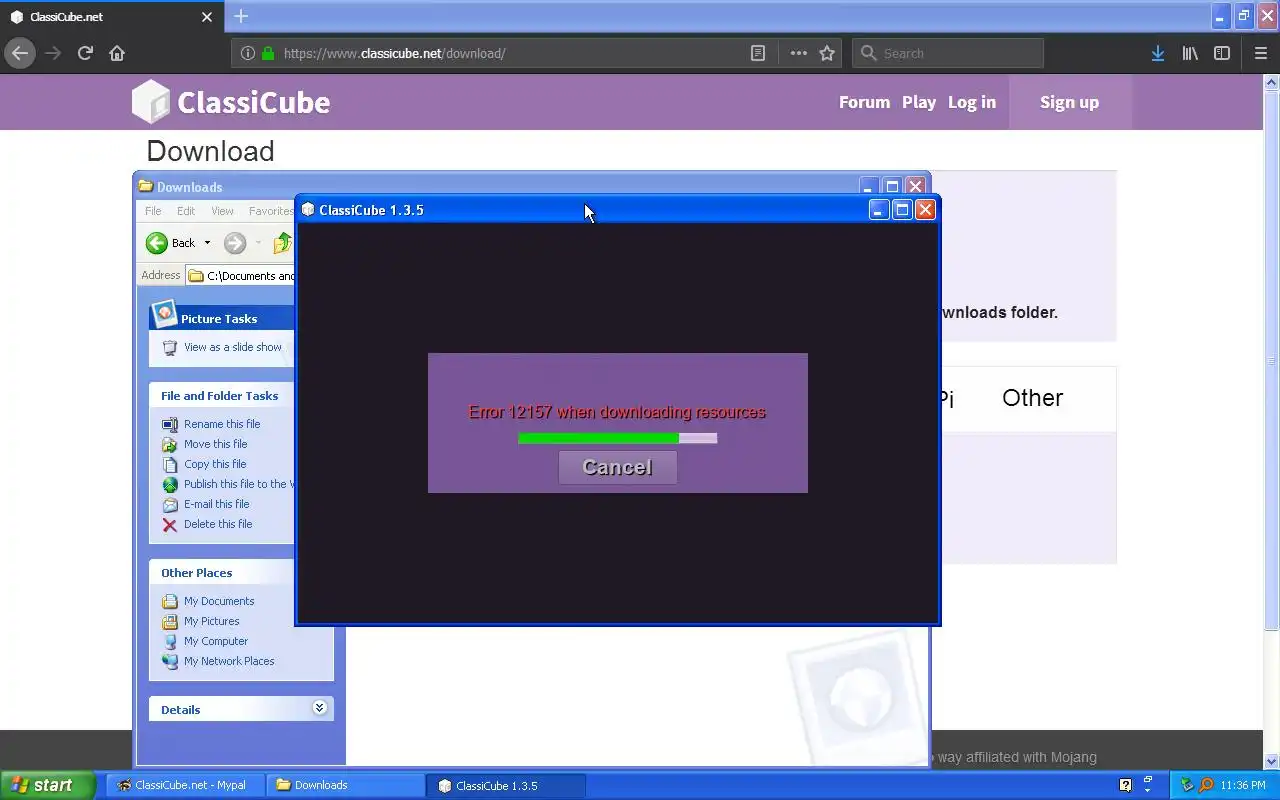Open browser hamburger menu

tap(1261, 53)
